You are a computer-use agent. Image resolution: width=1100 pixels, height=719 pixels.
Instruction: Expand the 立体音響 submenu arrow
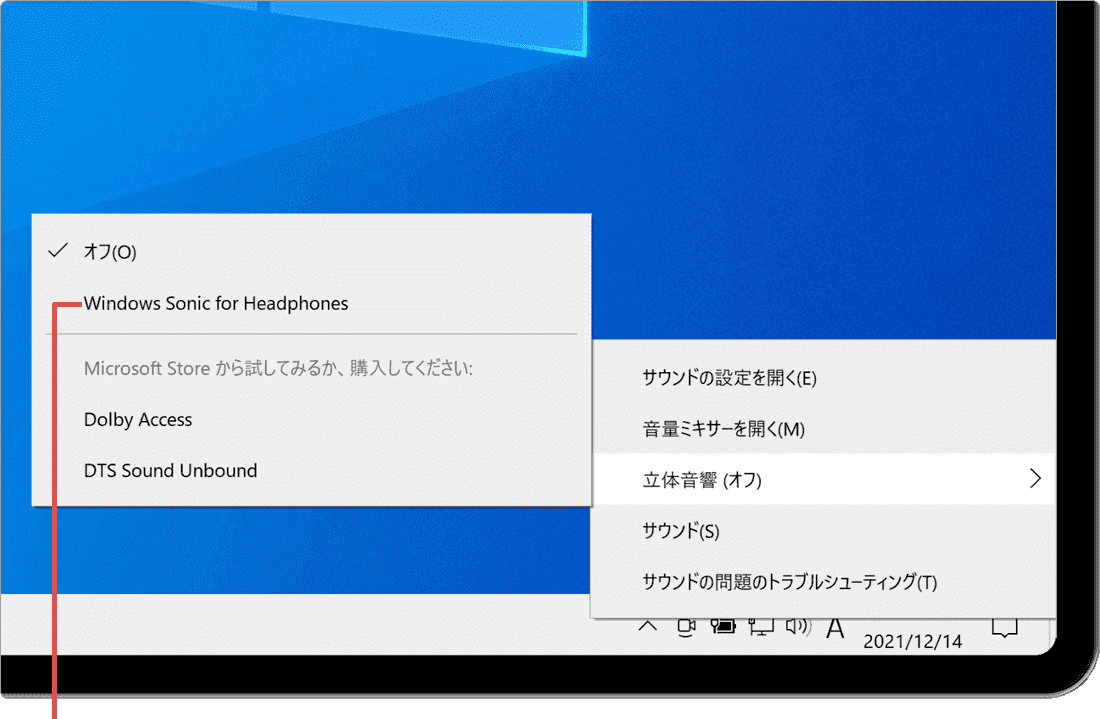[x=1035, y=478]
